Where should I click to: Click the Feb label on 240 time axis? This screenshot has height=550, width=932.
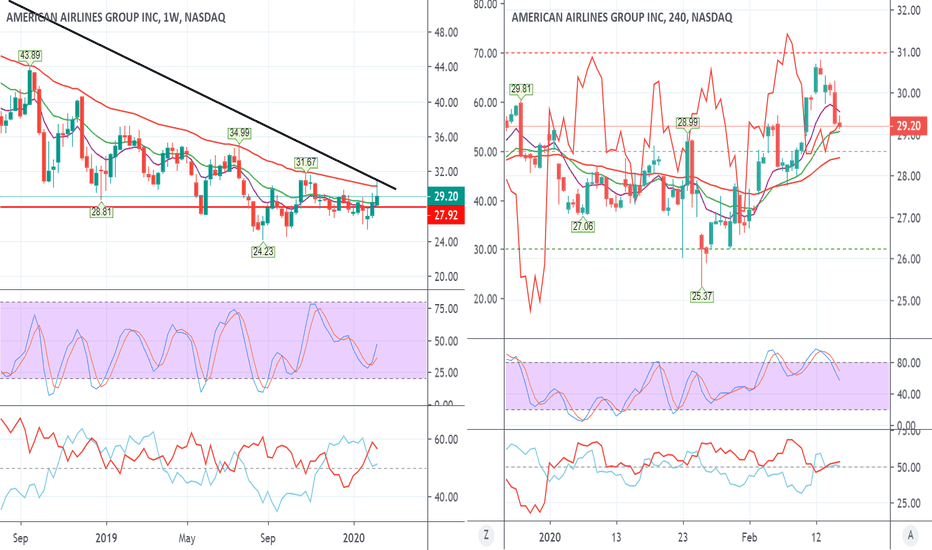pyautogui.click(x=750, y=538)
